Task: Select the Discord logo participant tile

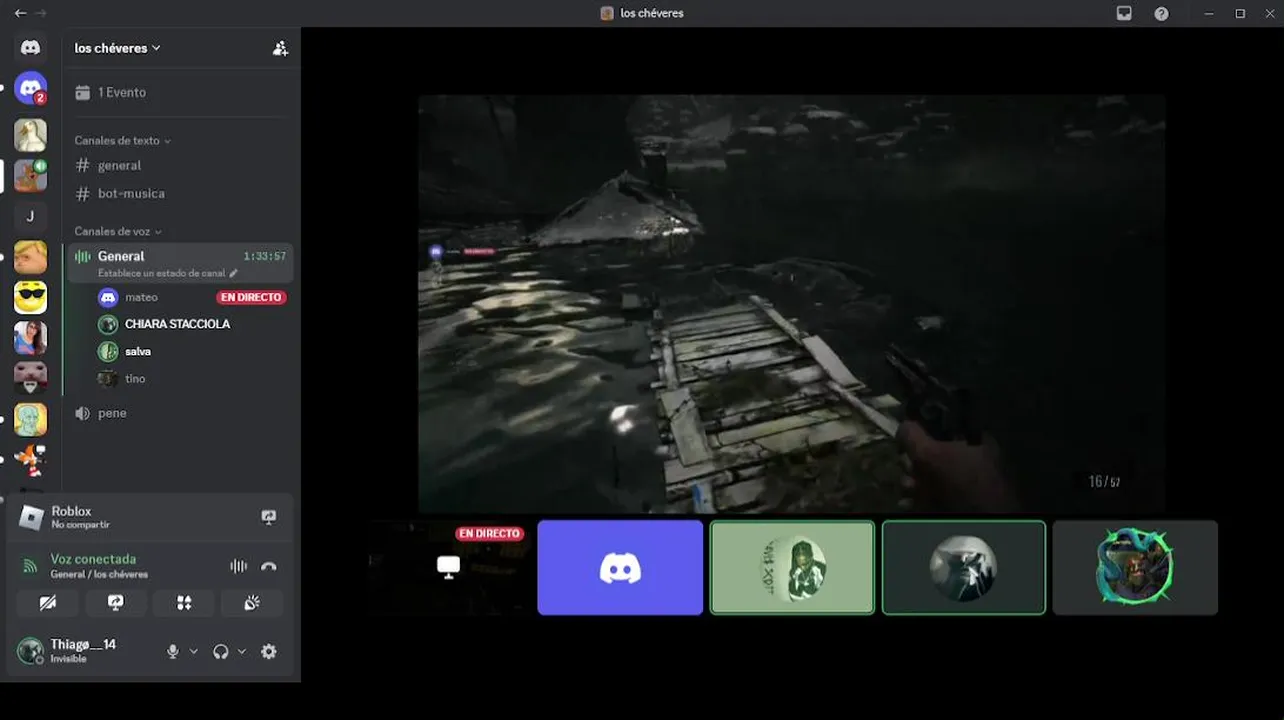Action: coord(620,568)
